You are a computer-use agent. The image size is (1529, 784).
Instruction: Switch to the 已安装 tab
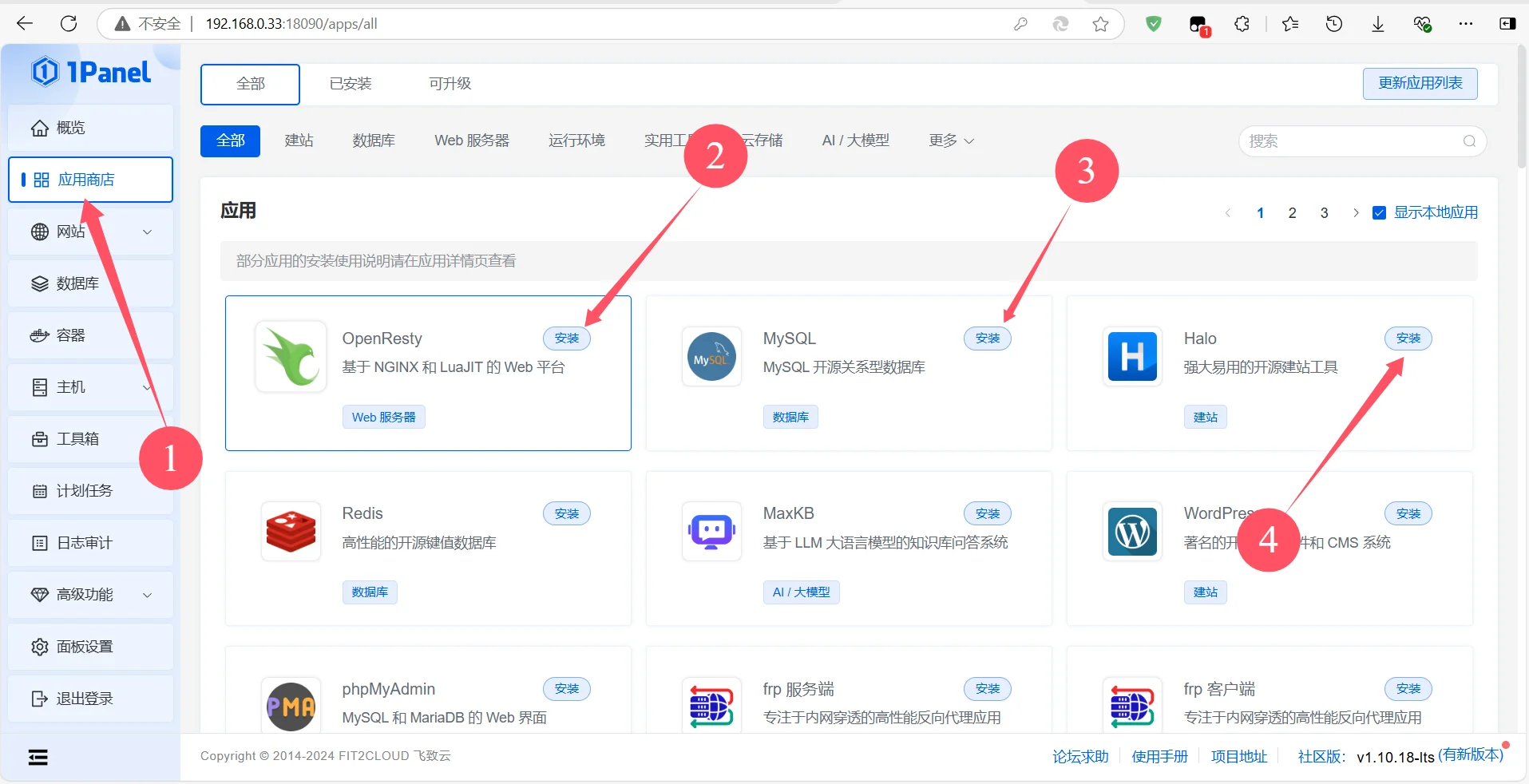coord(351,84)
